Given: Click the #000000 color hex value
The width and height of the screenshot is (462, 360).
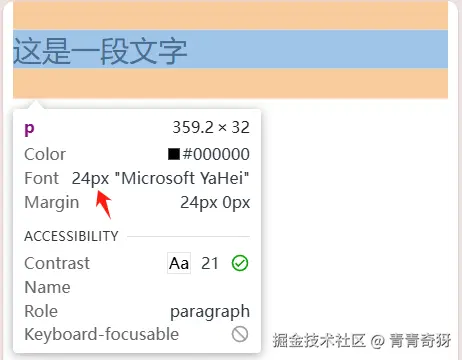Looking at the screenshot, I should click(x=216, y=154).
